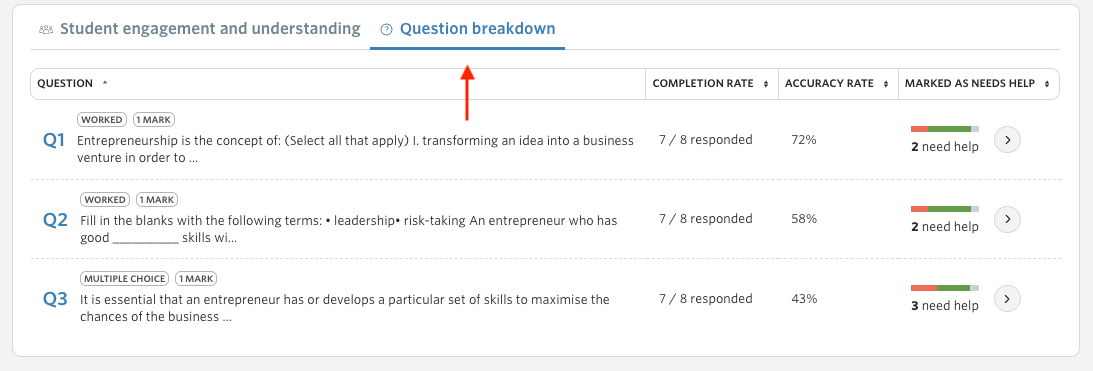The height and width of the screenshot is (371, 1093).
Task: Select the Question breakdown tab
Action: [468, 29]
